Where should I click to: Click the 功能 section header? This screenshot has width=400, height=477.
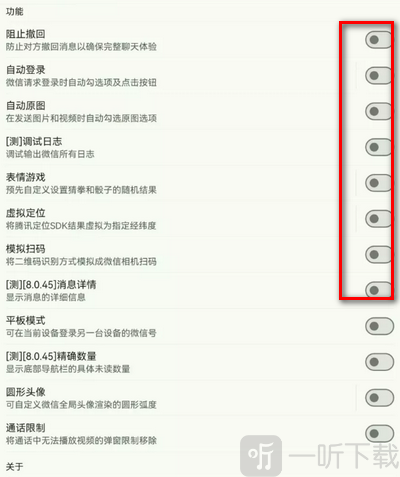click(14, 12)
